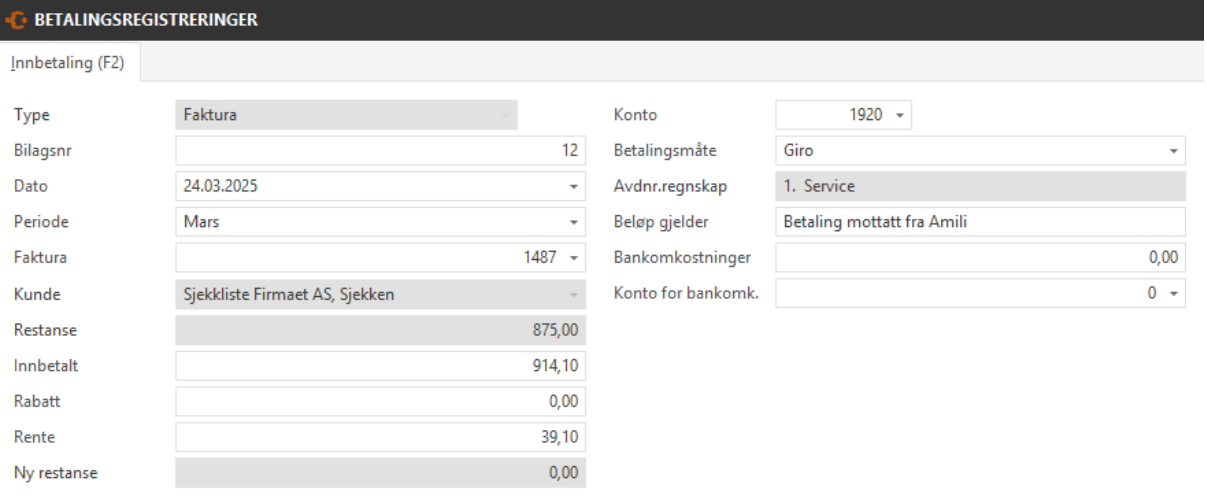The image size is (1207, 501).
Task: Click the Bilagsnr field with value 12
Action: [x=380, y=151]
